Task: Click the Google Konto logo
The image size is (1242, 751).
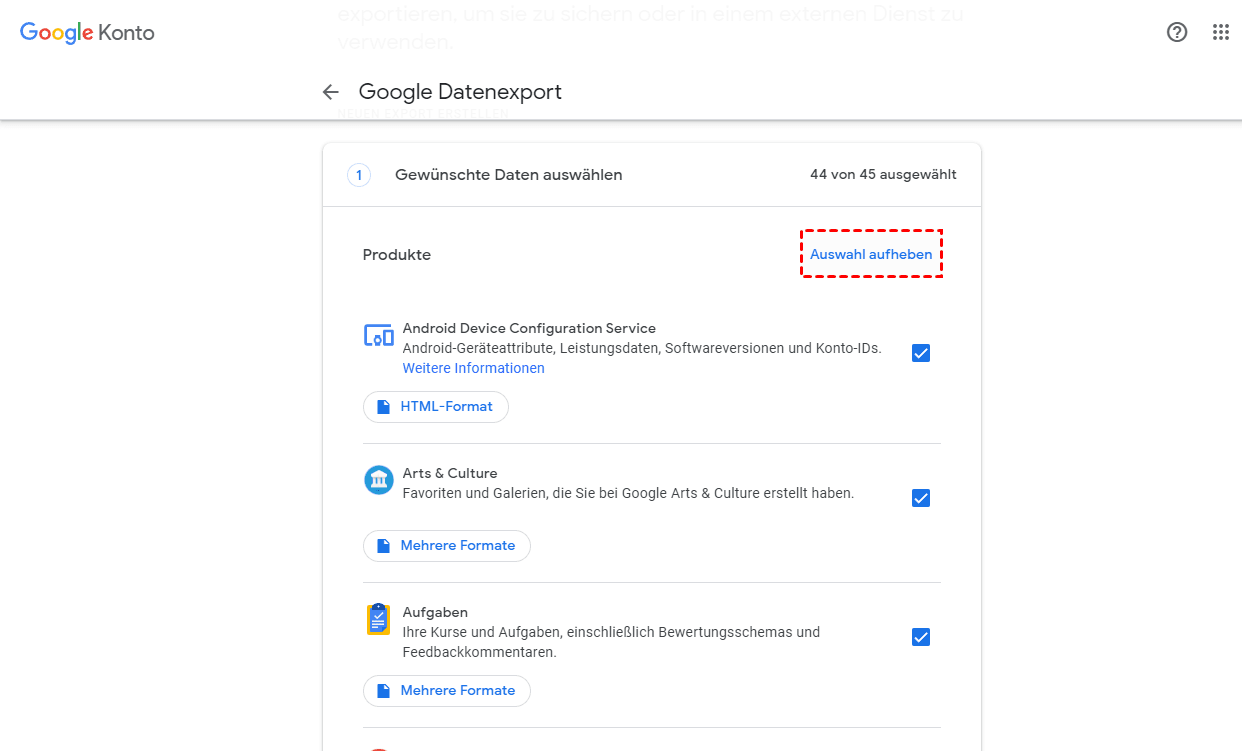Action: [x=87, y=32]
